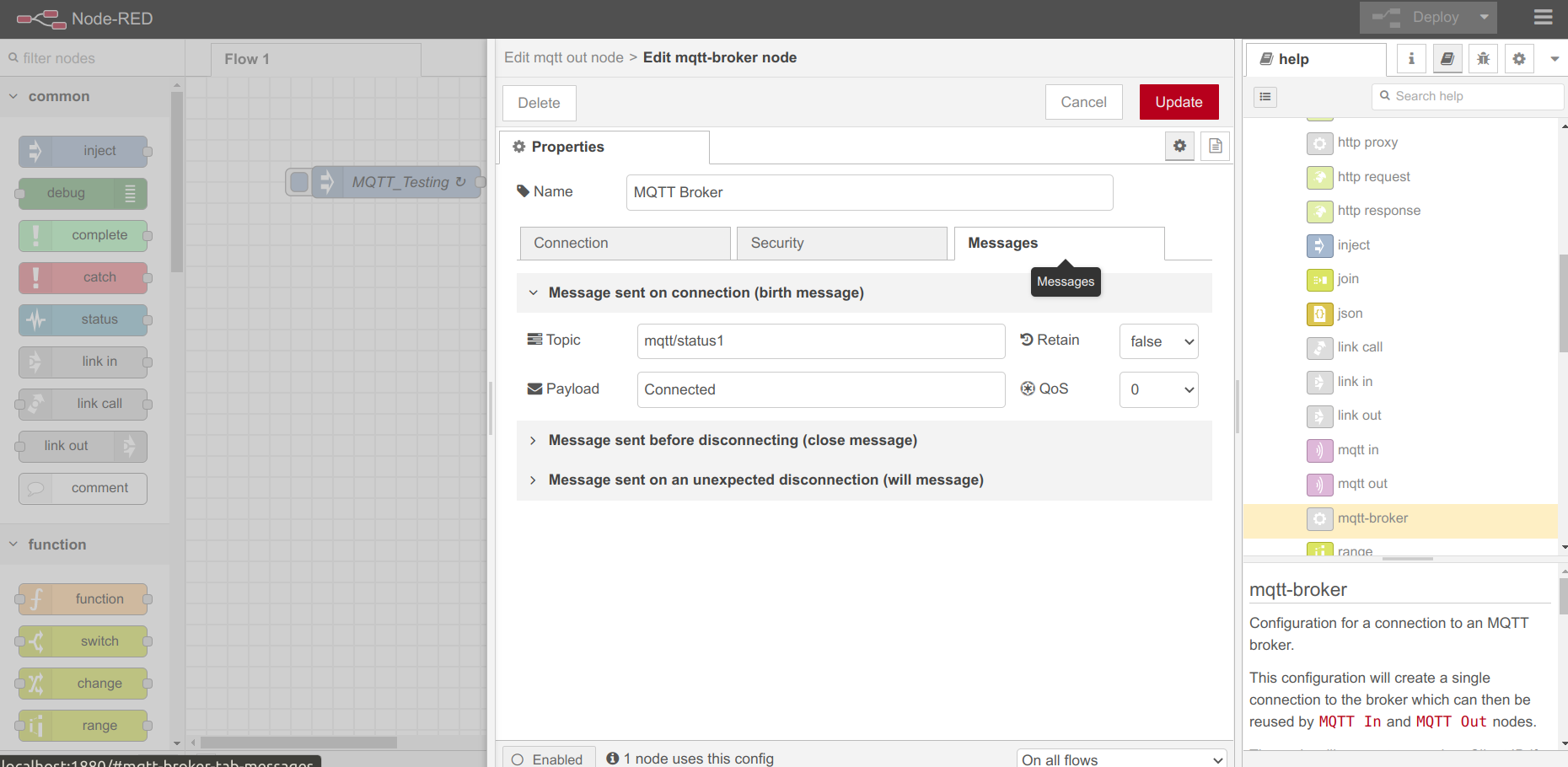Choose the switch node in the palette
Image resolution: width=1568 pixels, height=767 pixels.
click(x=83, y=641)
